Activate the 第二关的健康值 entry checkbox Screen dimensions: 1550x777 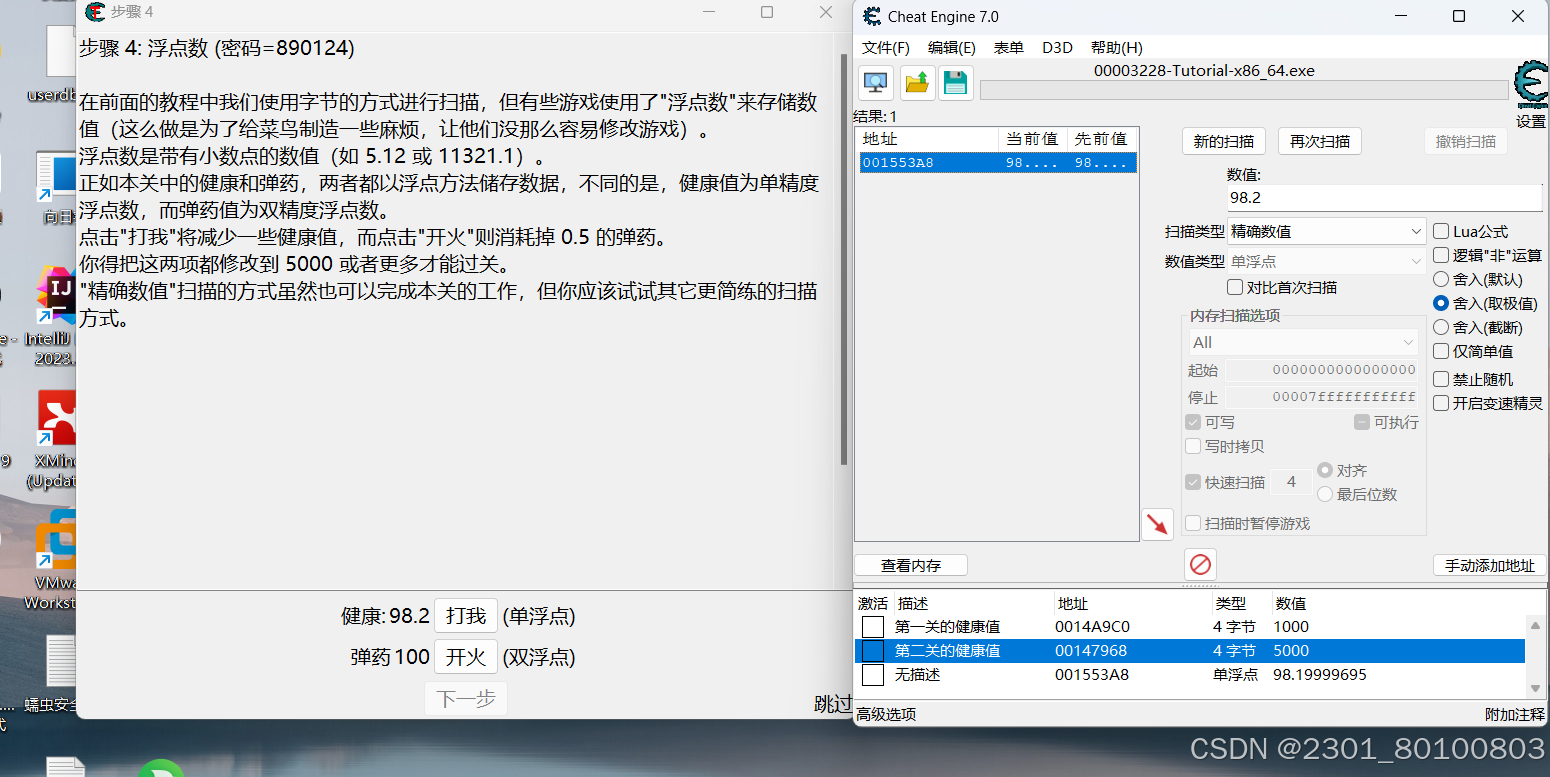873,651
